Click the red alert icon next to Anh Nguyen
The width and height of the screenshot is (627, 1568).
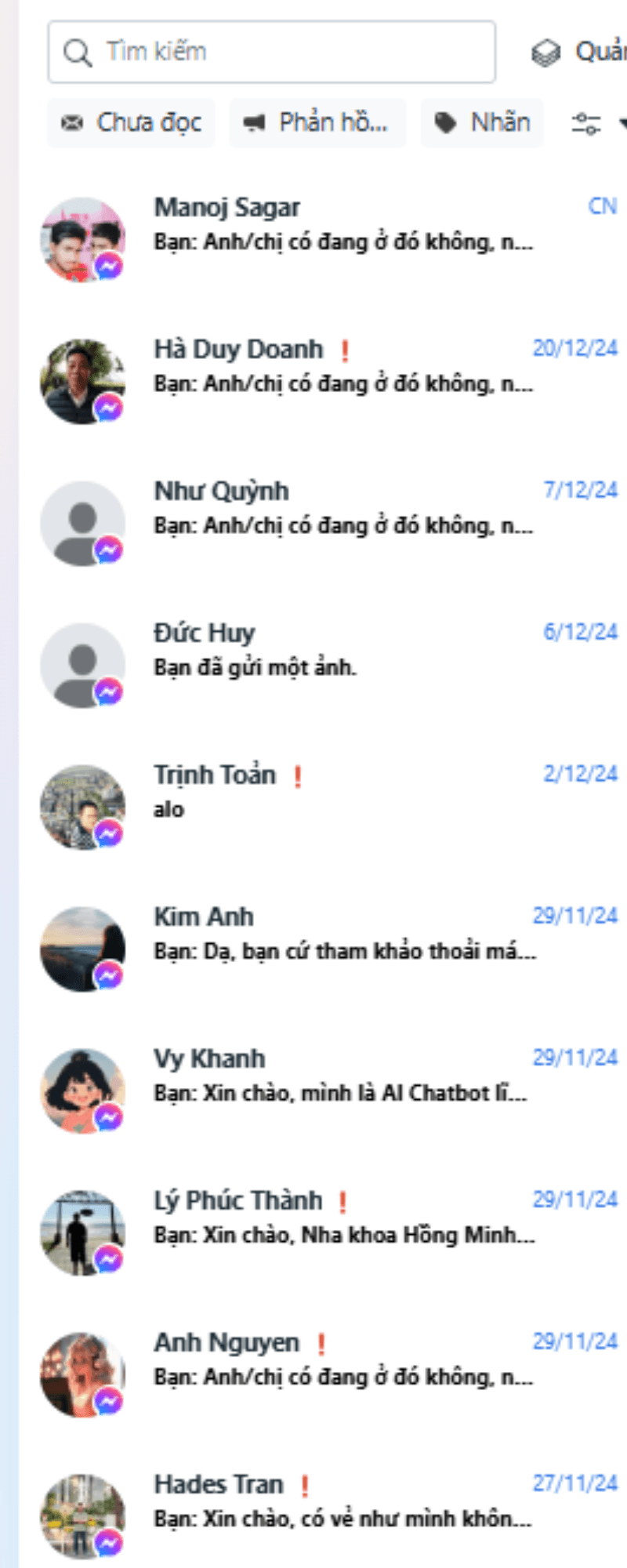coord(321,1344)
